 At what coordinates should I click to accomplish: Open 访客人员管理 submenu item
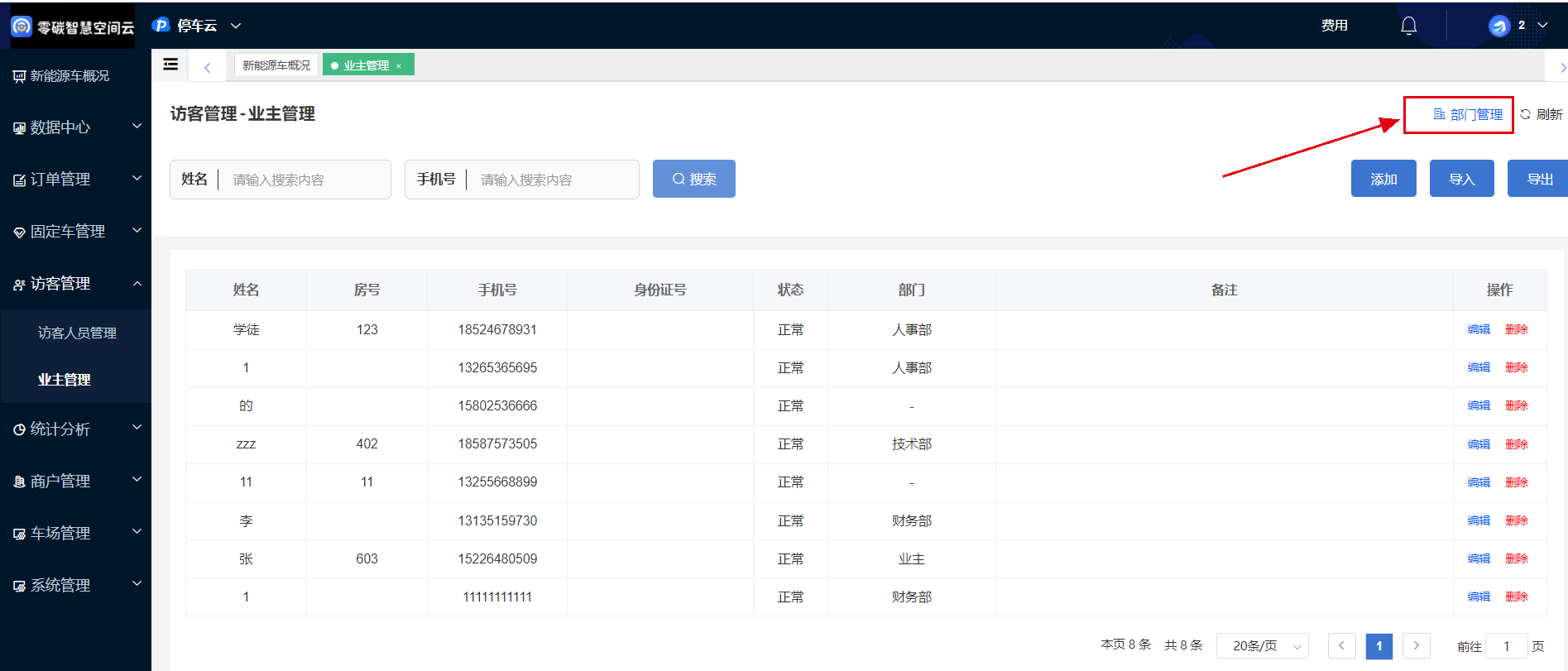(77, 333)
